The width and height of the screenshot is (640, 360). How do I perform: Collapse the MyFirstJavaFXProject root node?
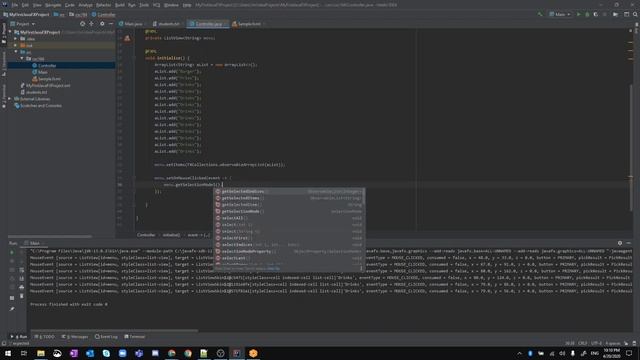(11, 32)
